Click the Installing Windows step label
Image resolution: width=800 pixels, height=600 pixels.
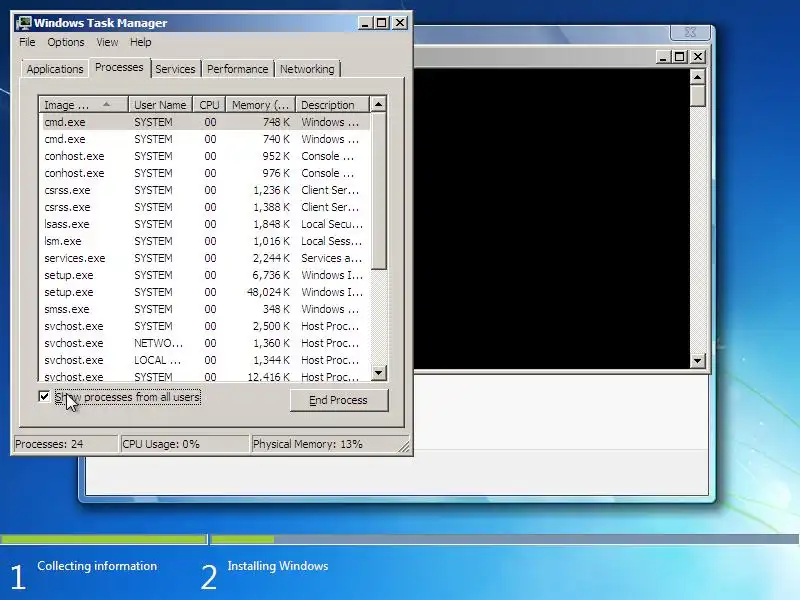tap(278, 566)
